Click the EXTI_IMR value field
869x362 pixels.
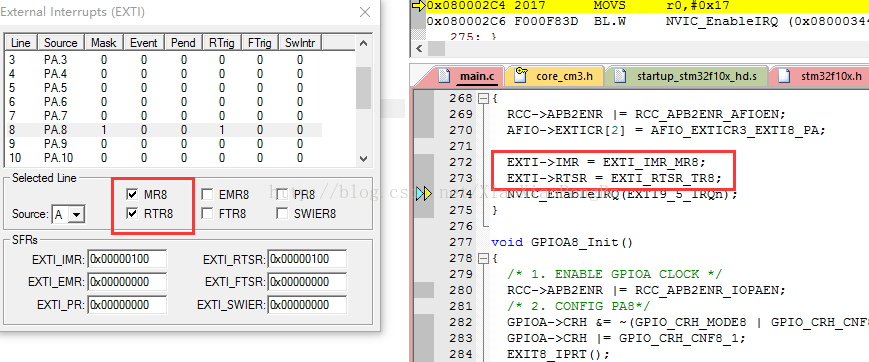pos(127,259)
